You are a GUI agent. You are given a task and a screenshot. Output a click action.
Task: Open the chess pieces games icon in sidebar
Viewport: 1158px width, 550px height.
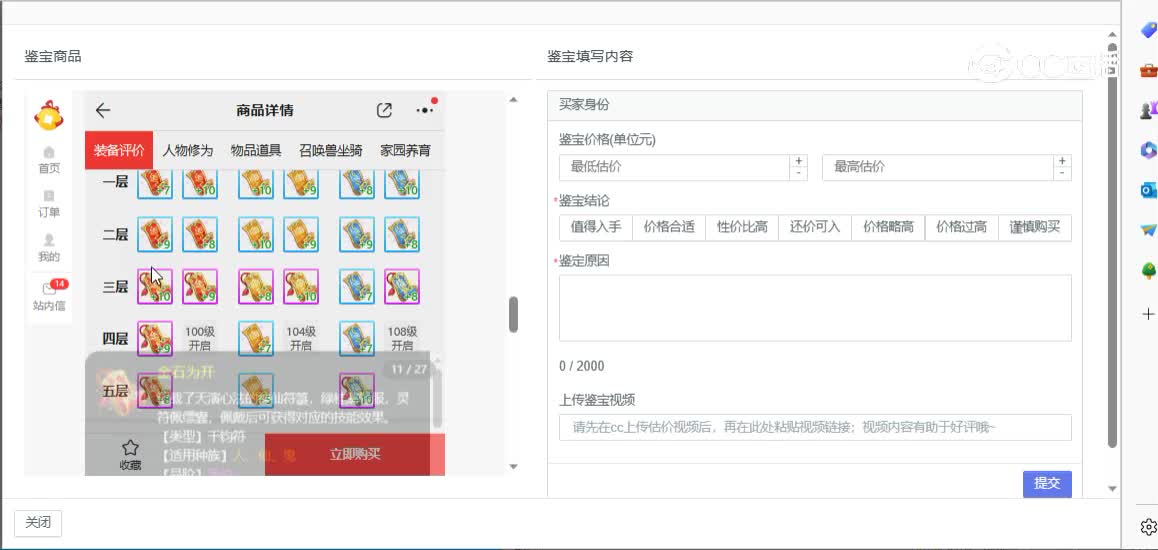(1148, 110)
